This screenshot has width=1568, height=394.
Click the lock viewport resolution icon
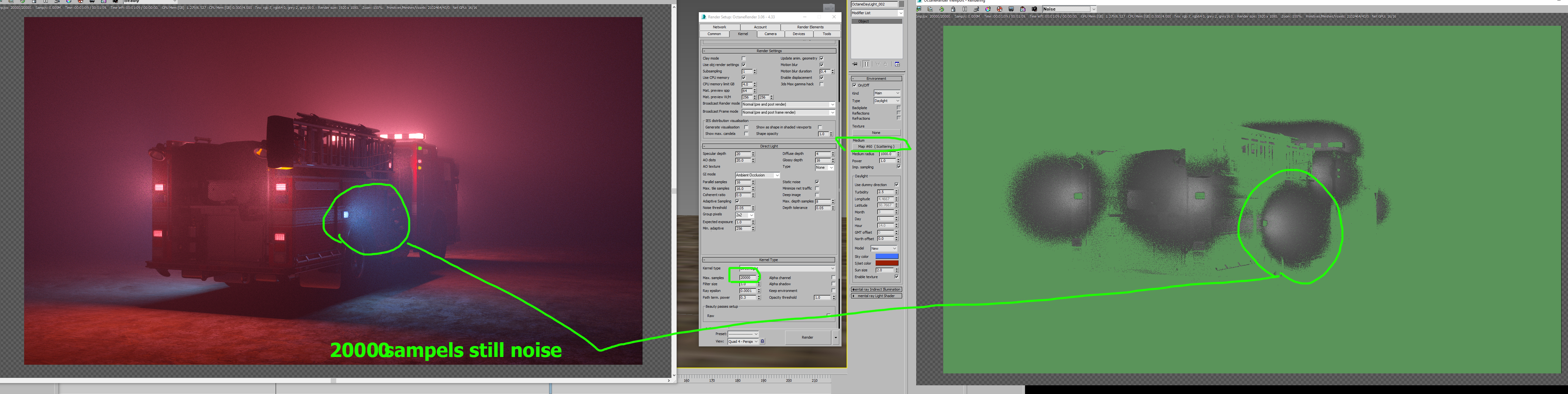point(953,9)
